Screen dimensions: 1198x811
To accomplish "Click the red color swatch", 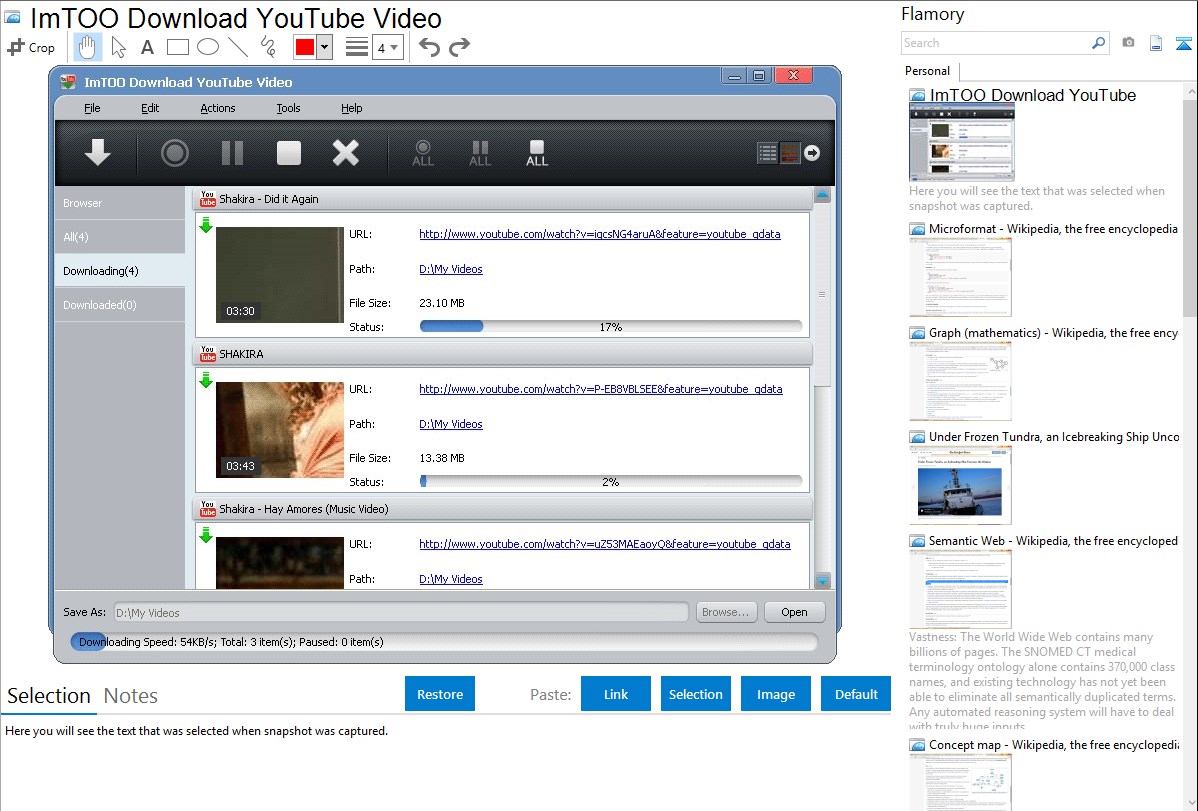I will click(x=304, y=47).
